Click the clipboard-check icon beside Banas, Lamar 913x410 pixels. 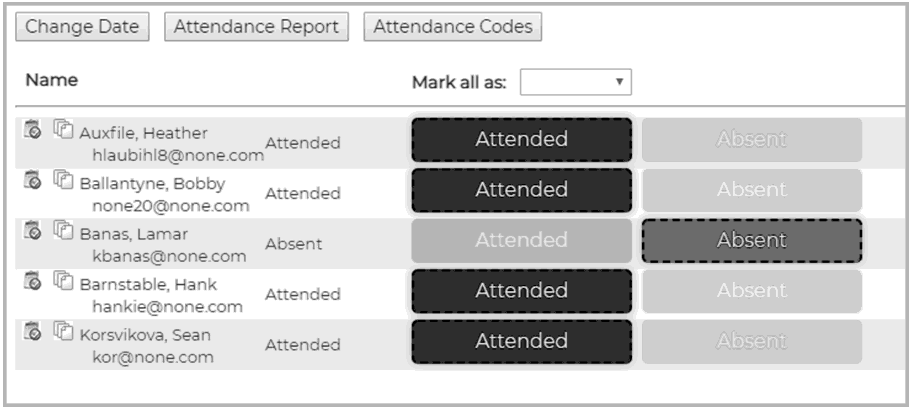(x=32, y=229)
